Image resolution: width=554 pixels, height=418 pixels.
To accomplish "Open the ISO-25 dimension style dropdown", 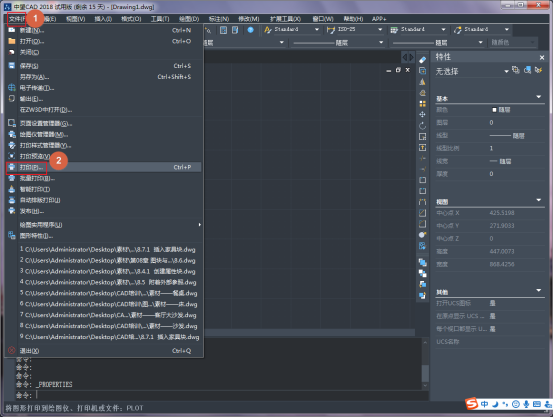I will (380, 29).
